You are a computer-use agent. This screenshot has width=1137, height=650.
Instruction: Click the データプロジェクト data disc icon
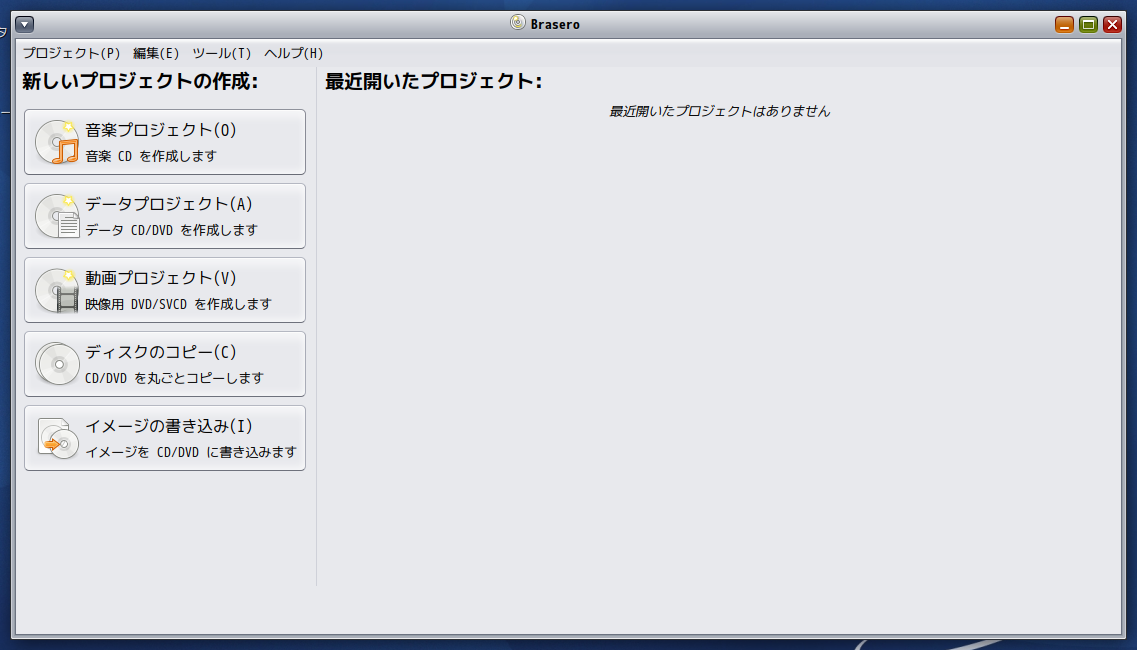click(x=55, y=215)
